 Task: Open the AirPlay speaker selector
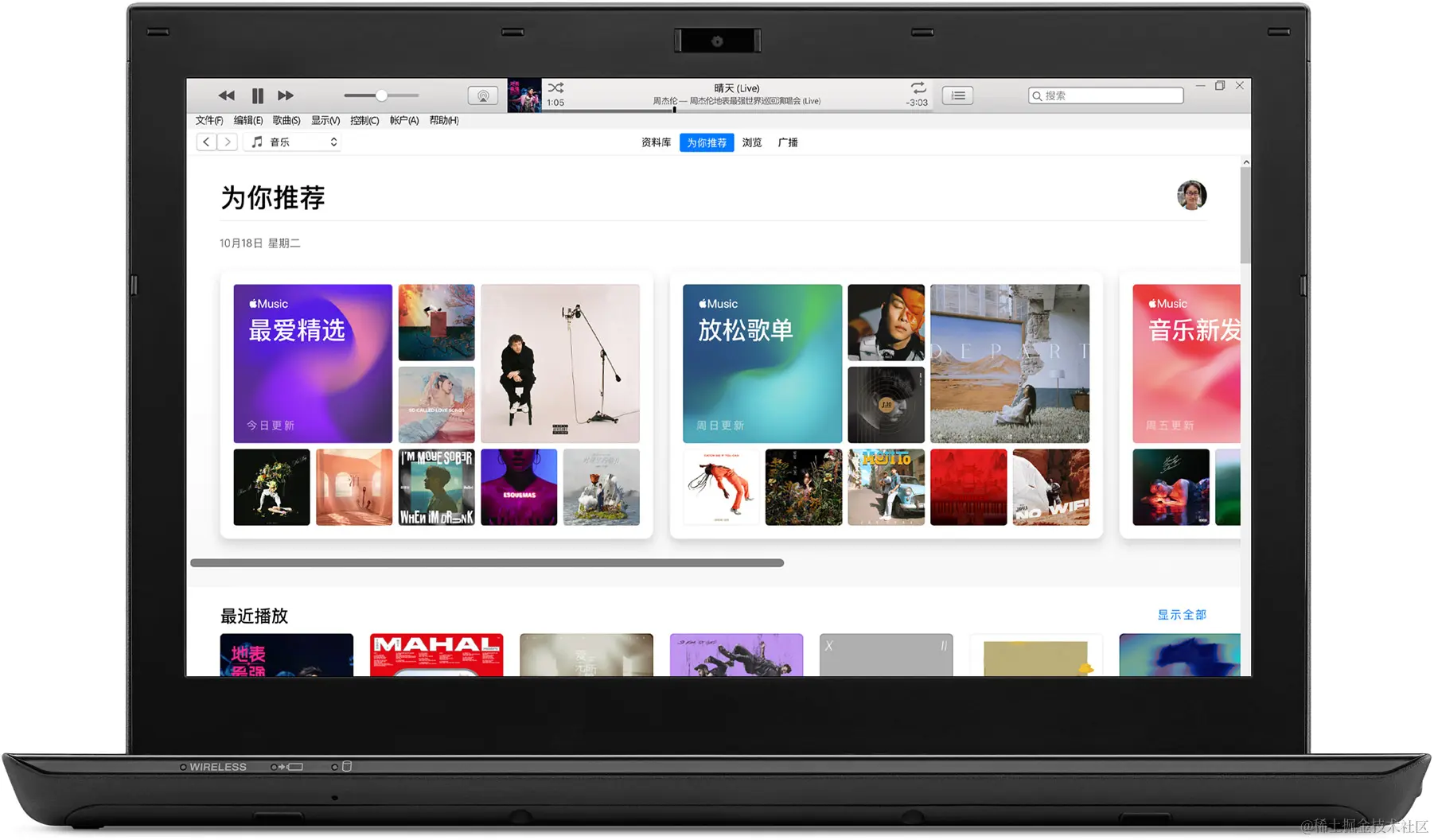click(482, 95)
